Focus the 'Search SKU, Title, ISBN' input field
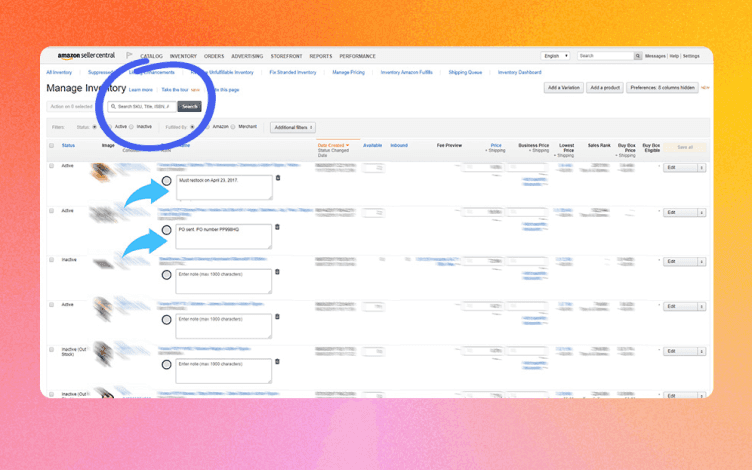This screenshot has width=752, height=470. [x=142, y=106]
